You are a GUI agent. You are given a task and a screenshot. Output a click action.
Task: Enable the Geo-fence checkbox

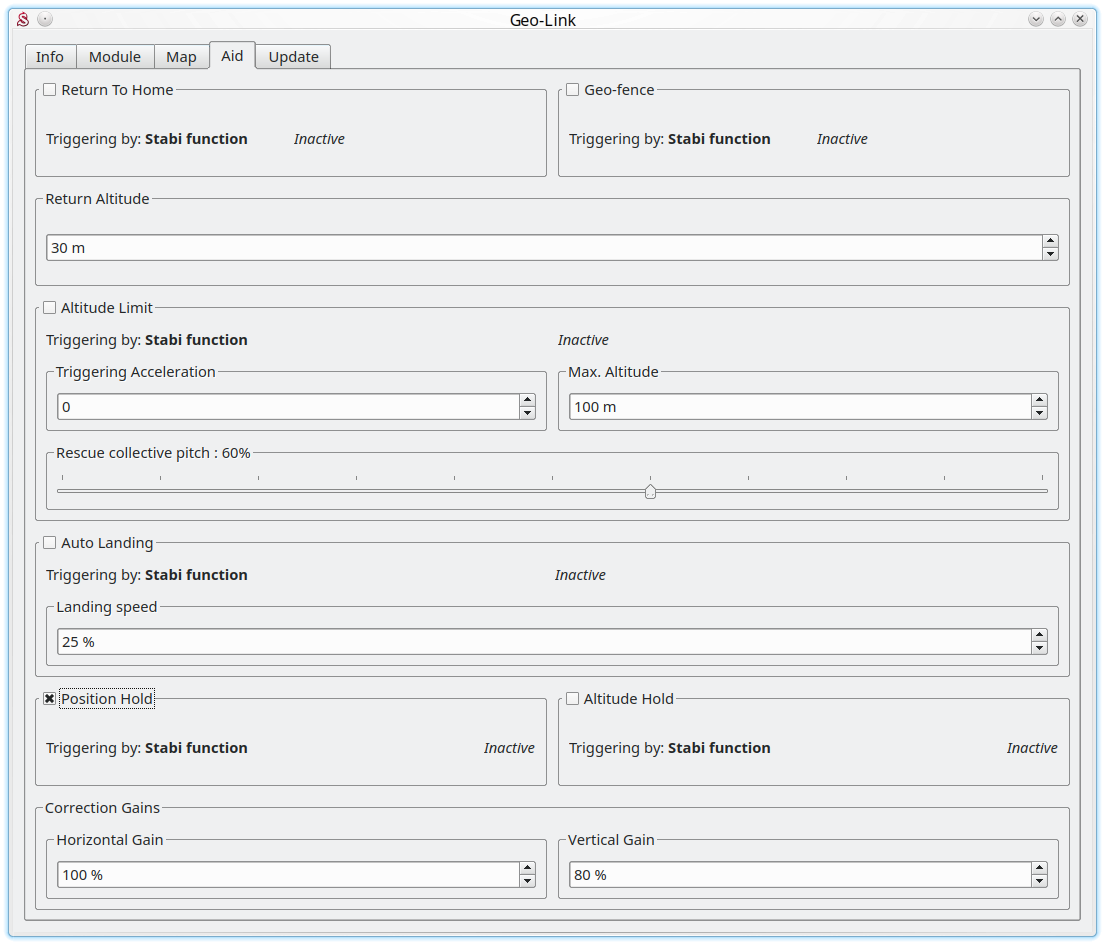point(573,90)
